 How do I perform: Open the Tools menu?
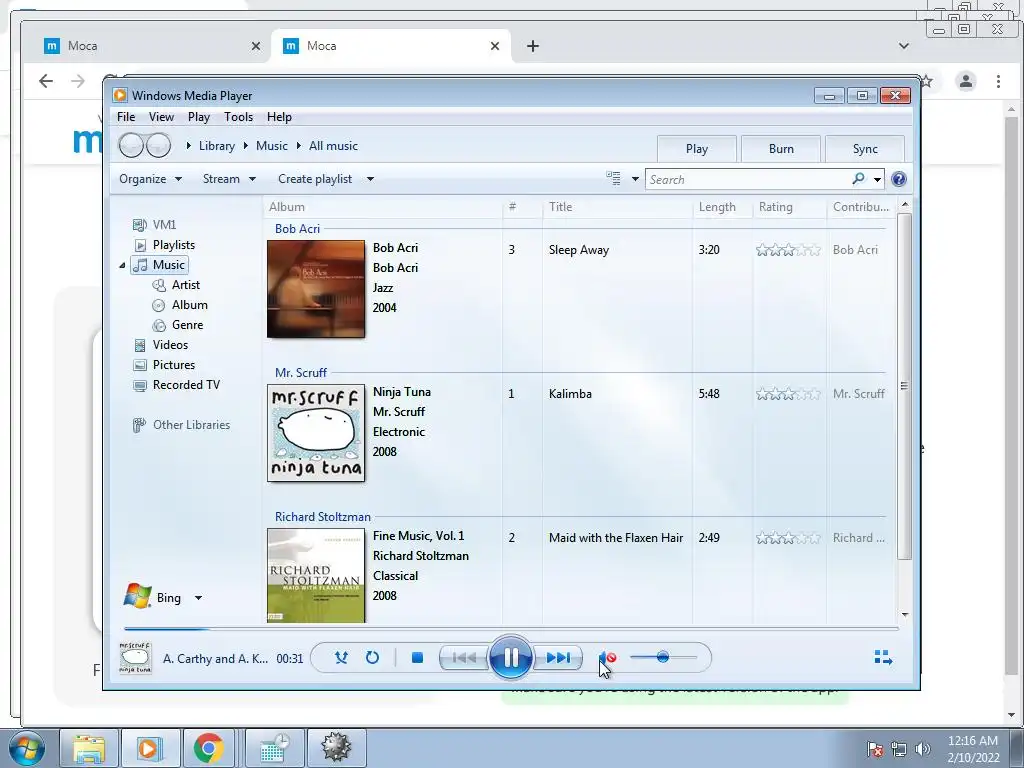tap(238, 117)
